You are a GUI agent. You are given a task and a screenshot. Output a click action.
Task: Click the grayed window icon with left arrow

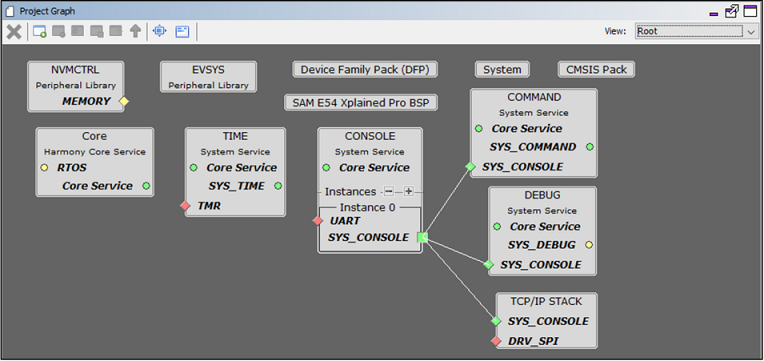pyautogui.click(x=115, y=31)
